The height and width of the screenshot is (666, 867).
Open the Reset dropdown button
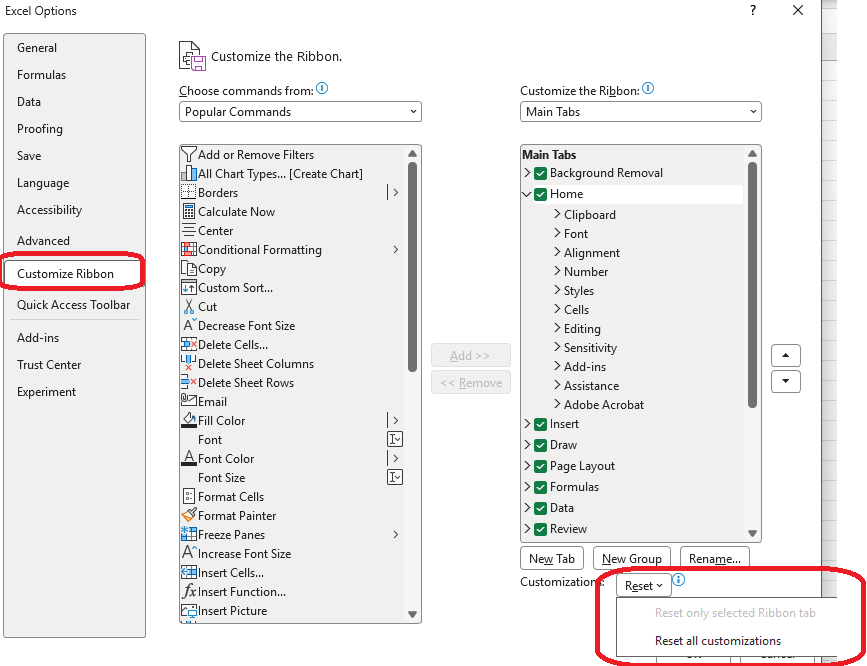pos(644,586)
